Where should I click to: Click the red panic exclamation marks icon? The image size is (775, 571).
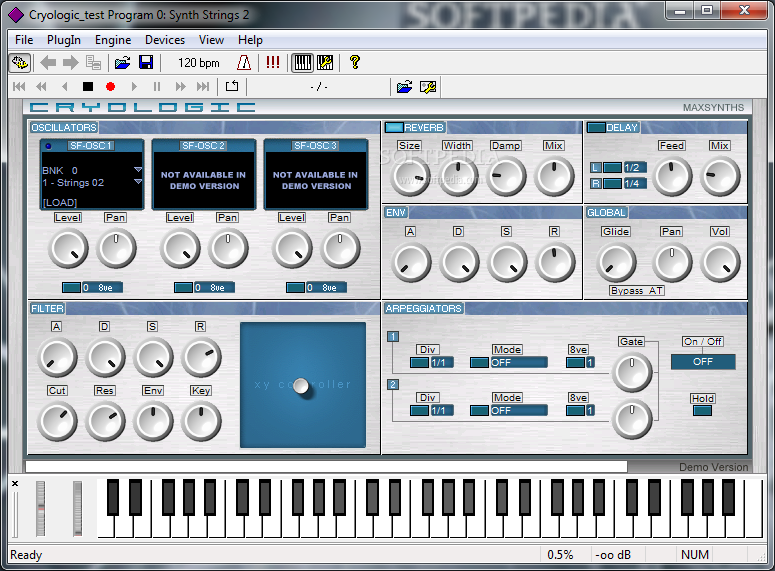pyautogui.click(x=272, y=62)
